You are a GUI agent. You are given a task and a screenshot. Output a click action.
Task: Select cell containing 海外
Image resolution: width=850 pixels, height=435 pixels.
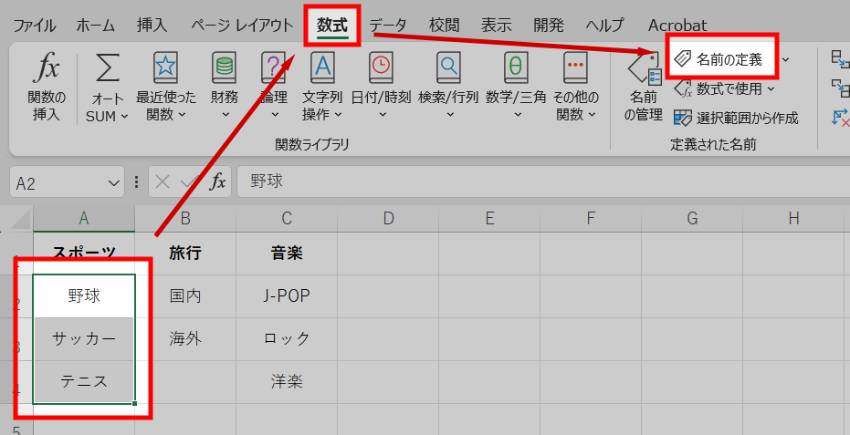click(x=185, y=339)
